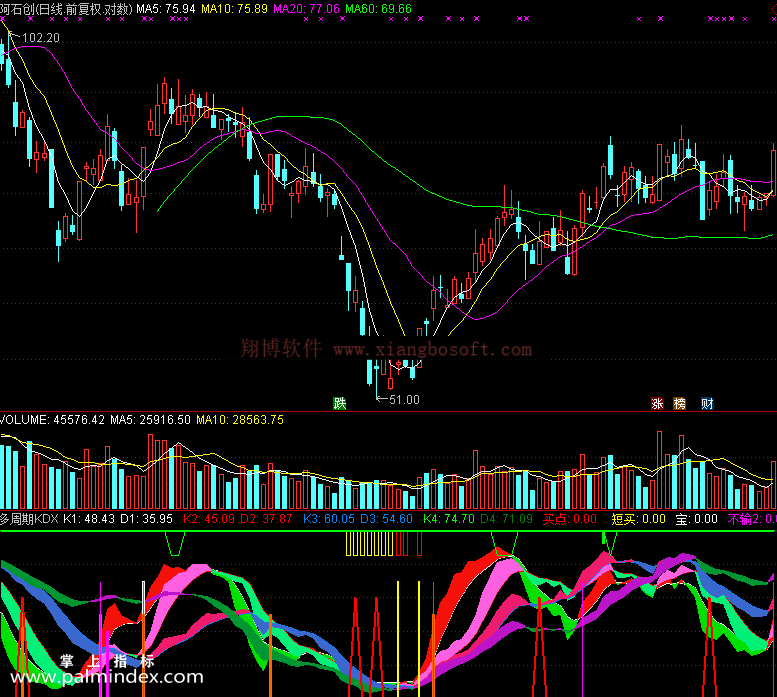Click the 51.00 low price marker

[x=403, y=400]
